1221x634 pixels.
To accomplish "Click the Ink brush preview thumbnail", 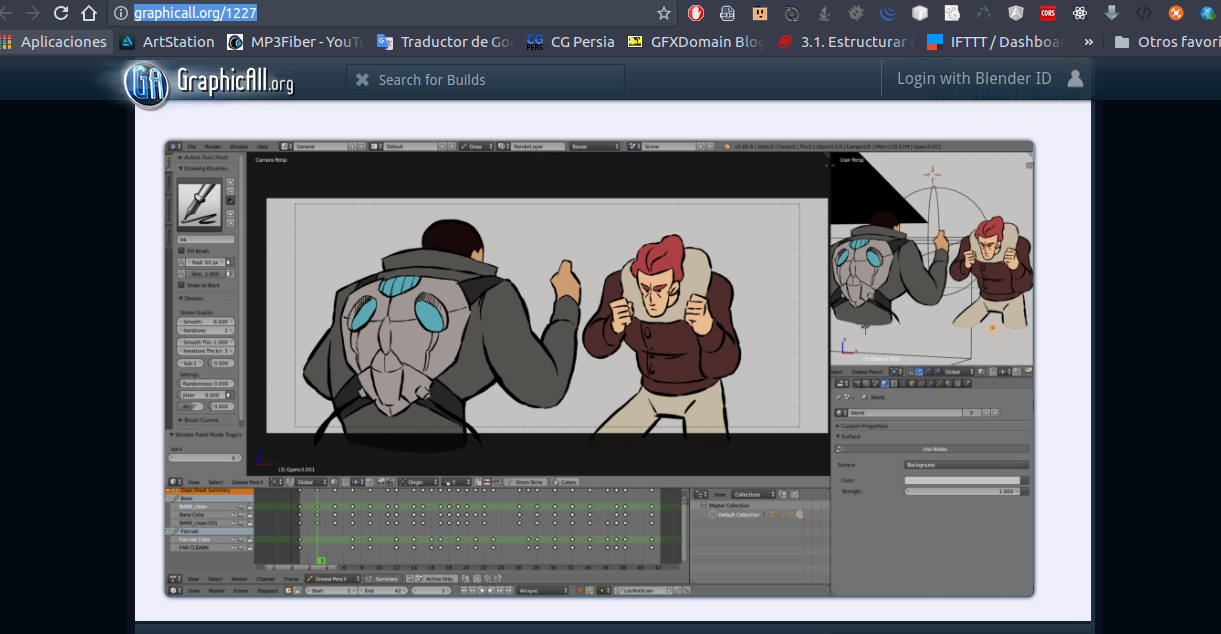I will click(x=200, y=204).
